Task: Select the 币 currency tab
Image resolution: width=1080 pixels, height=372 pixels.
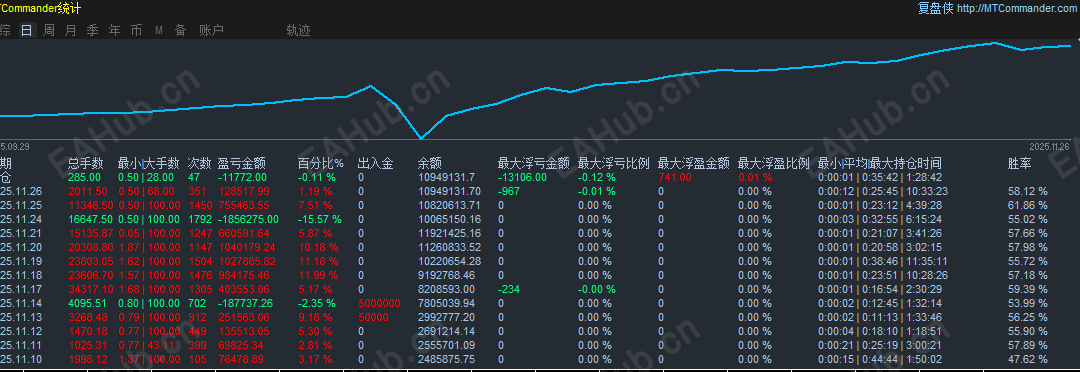Action: pyautogui.click(x=136, y=30)
